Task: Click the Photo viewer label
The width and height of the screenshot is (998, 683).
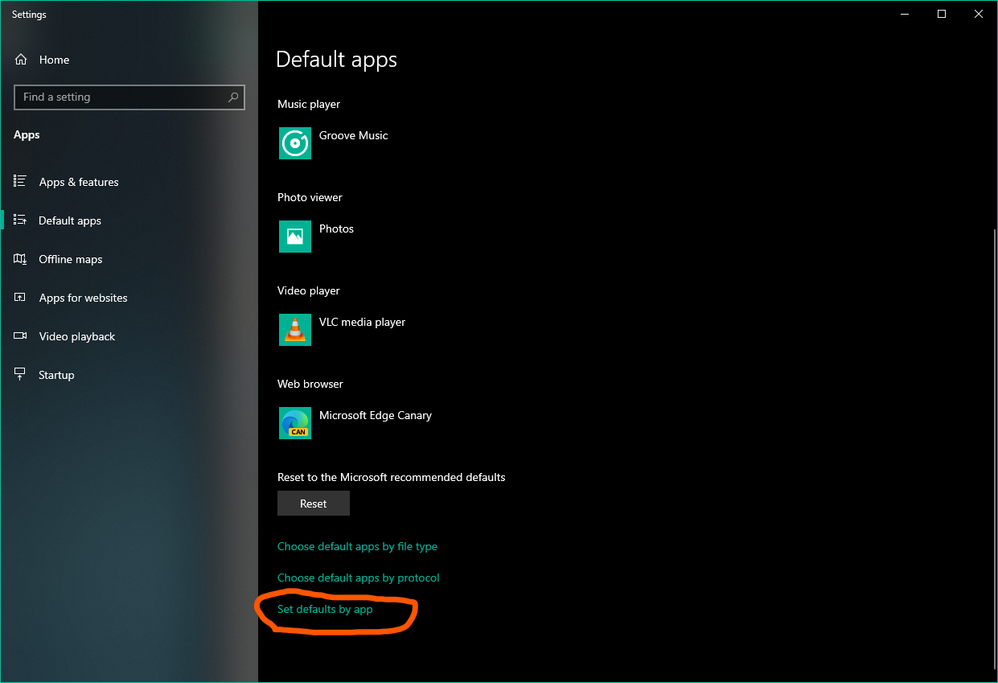Action: pyautogui.click(x=310, y=197)
